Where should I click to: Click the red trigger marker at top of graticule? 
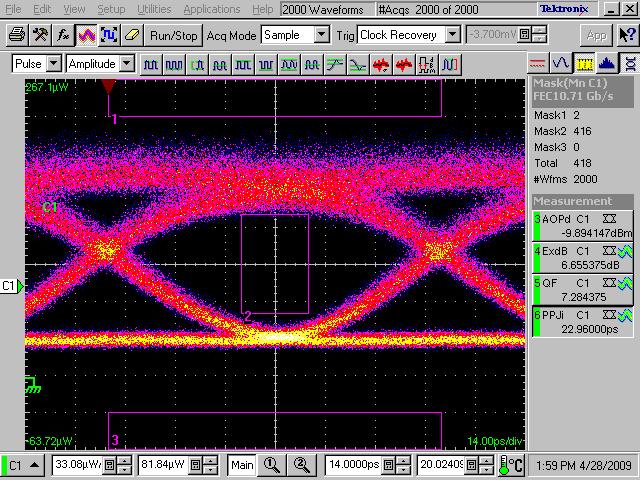(108, 87)
